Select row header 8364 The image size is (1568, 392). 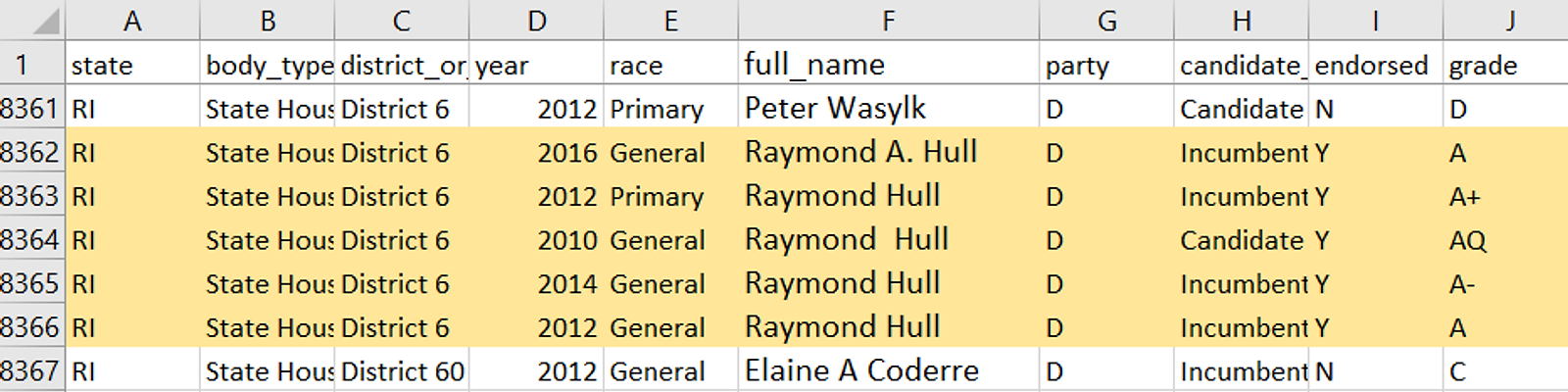(x=32, y=240)
